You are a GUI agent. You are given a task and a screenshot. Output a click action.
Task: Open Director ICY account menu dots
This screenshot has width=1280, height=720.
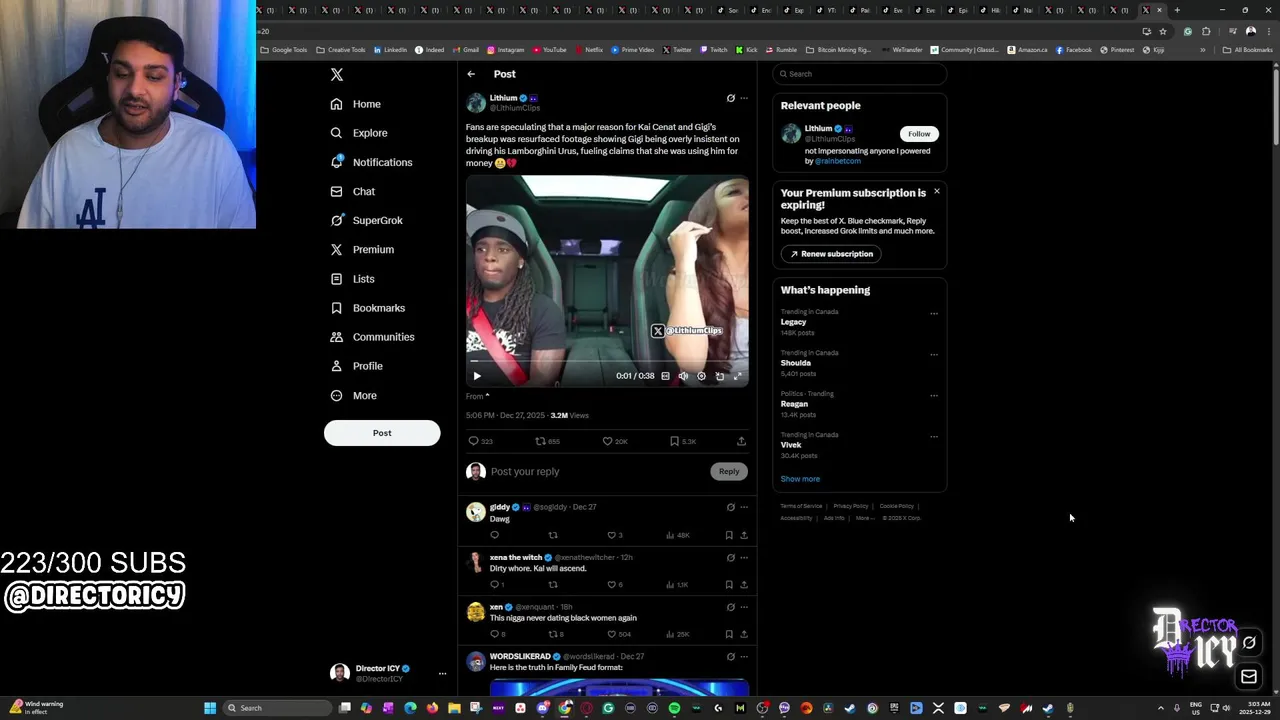442,673
